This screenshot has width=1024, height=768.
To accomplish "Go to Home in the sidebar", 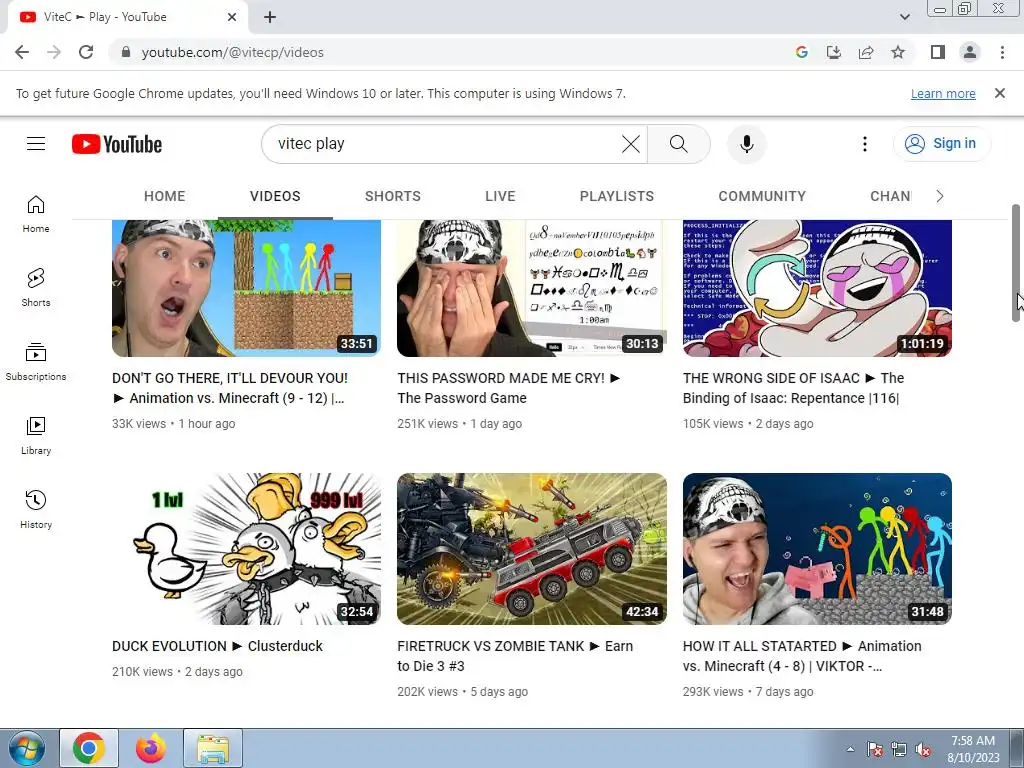I will coord(36,214).
